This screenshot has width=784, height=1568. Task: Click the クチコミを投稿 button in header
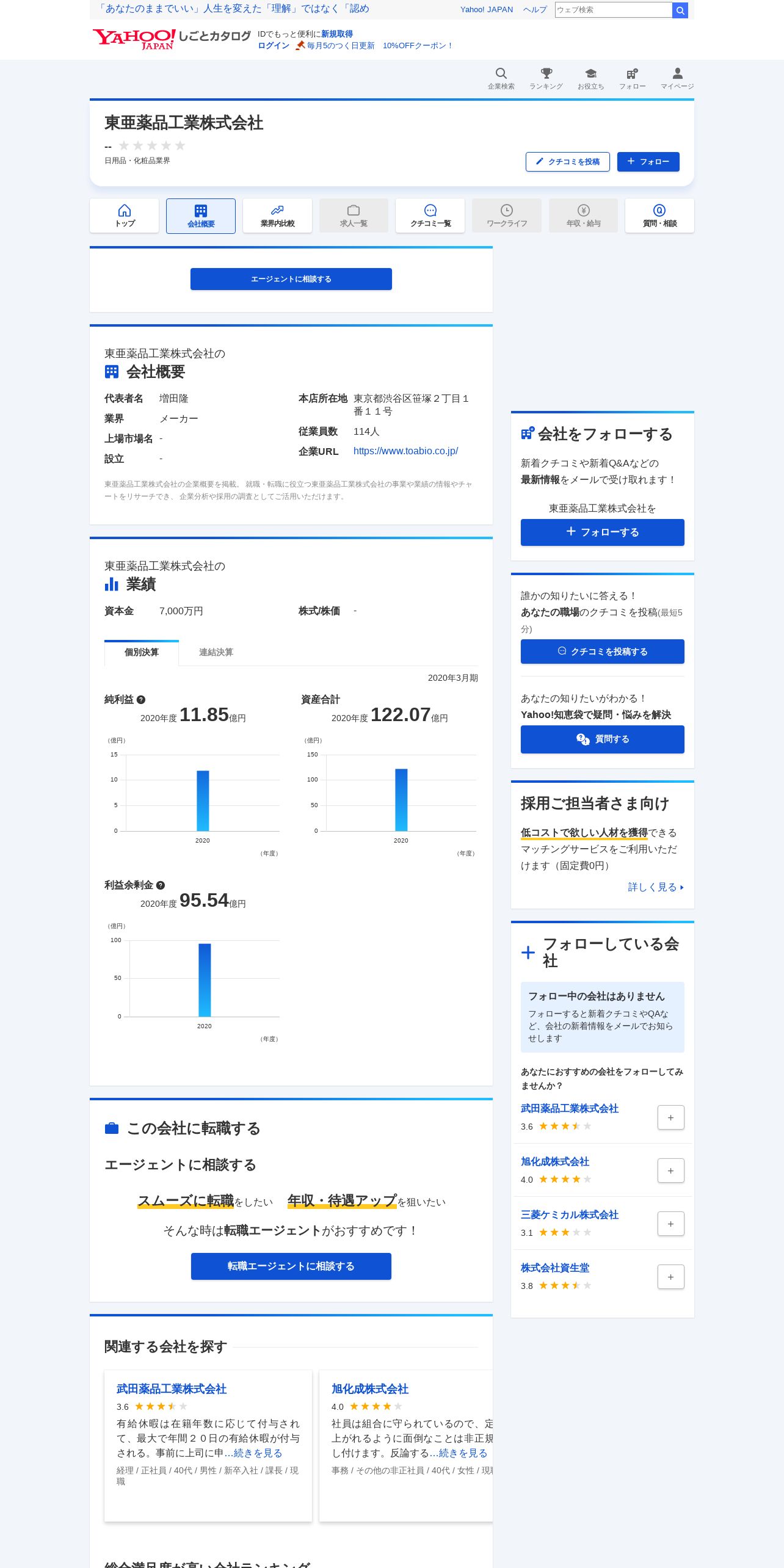[568, 162]
